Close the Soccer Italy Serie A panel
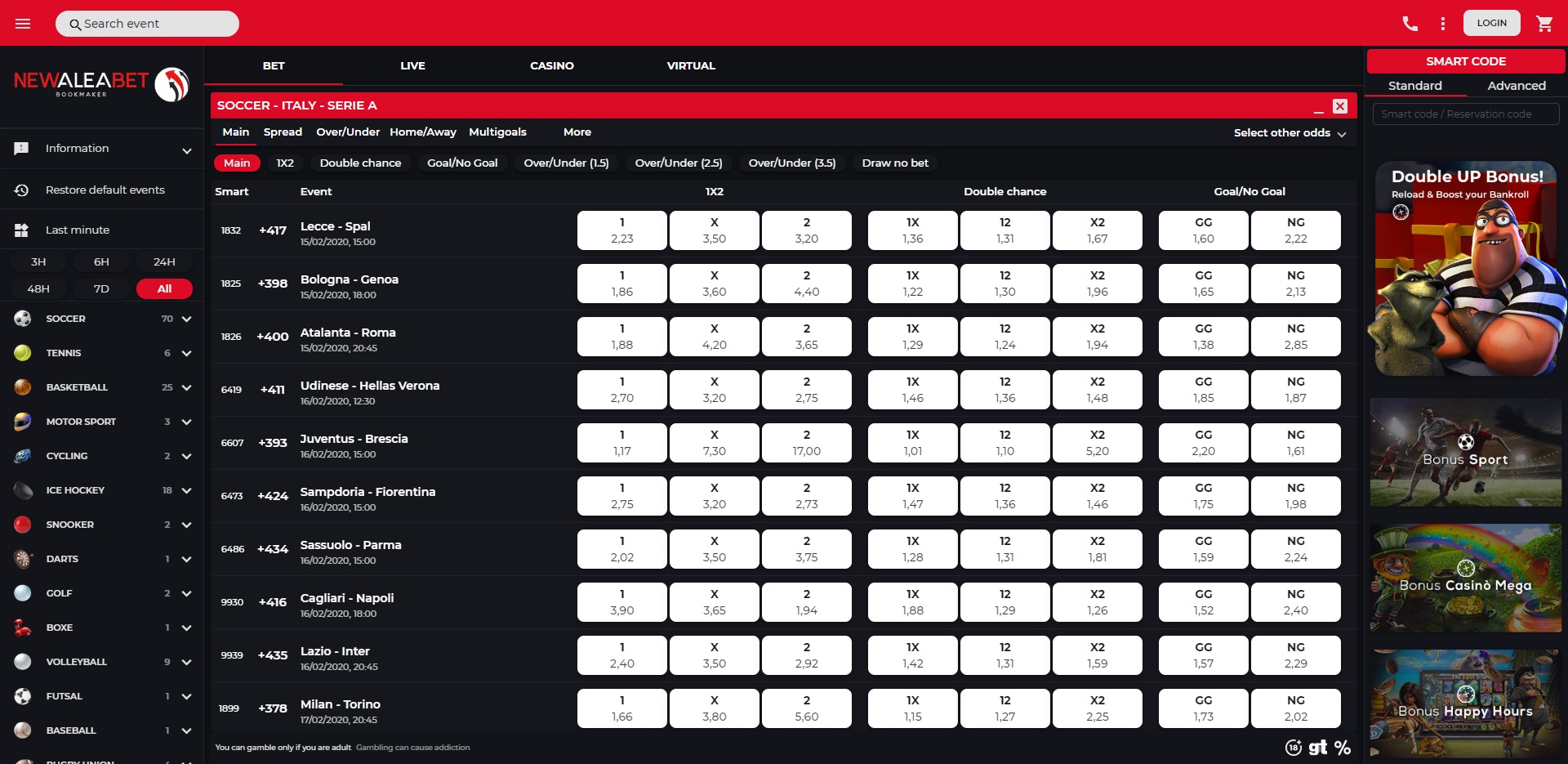 click(x=1340, y=106)
